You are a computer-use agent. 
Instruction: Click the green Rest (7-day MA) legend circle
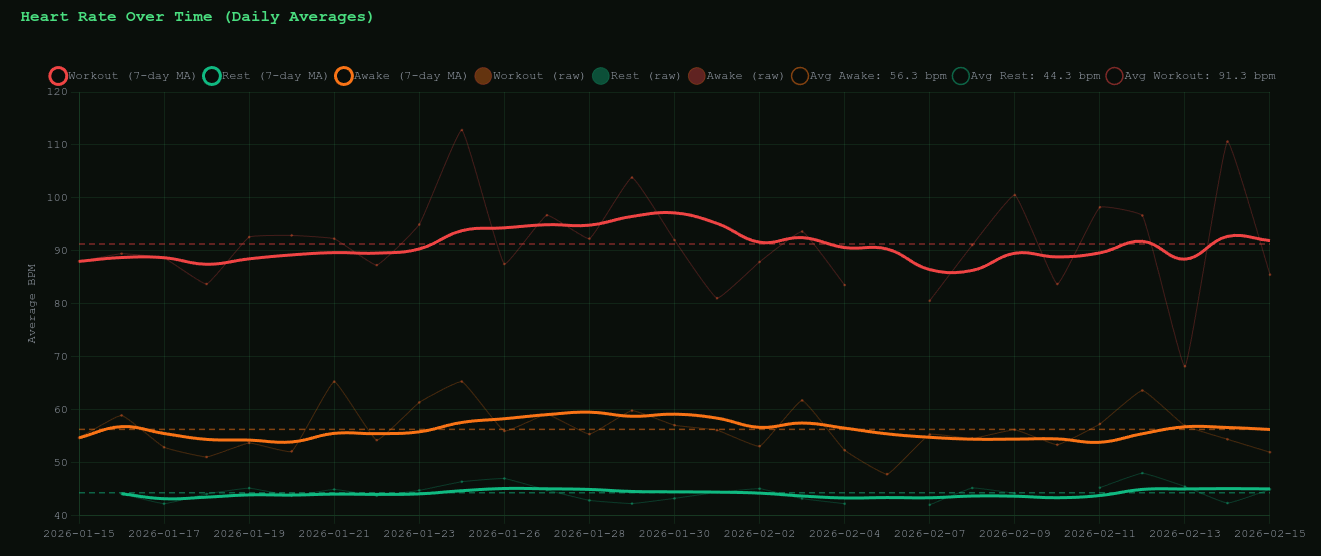pos(211,76)
